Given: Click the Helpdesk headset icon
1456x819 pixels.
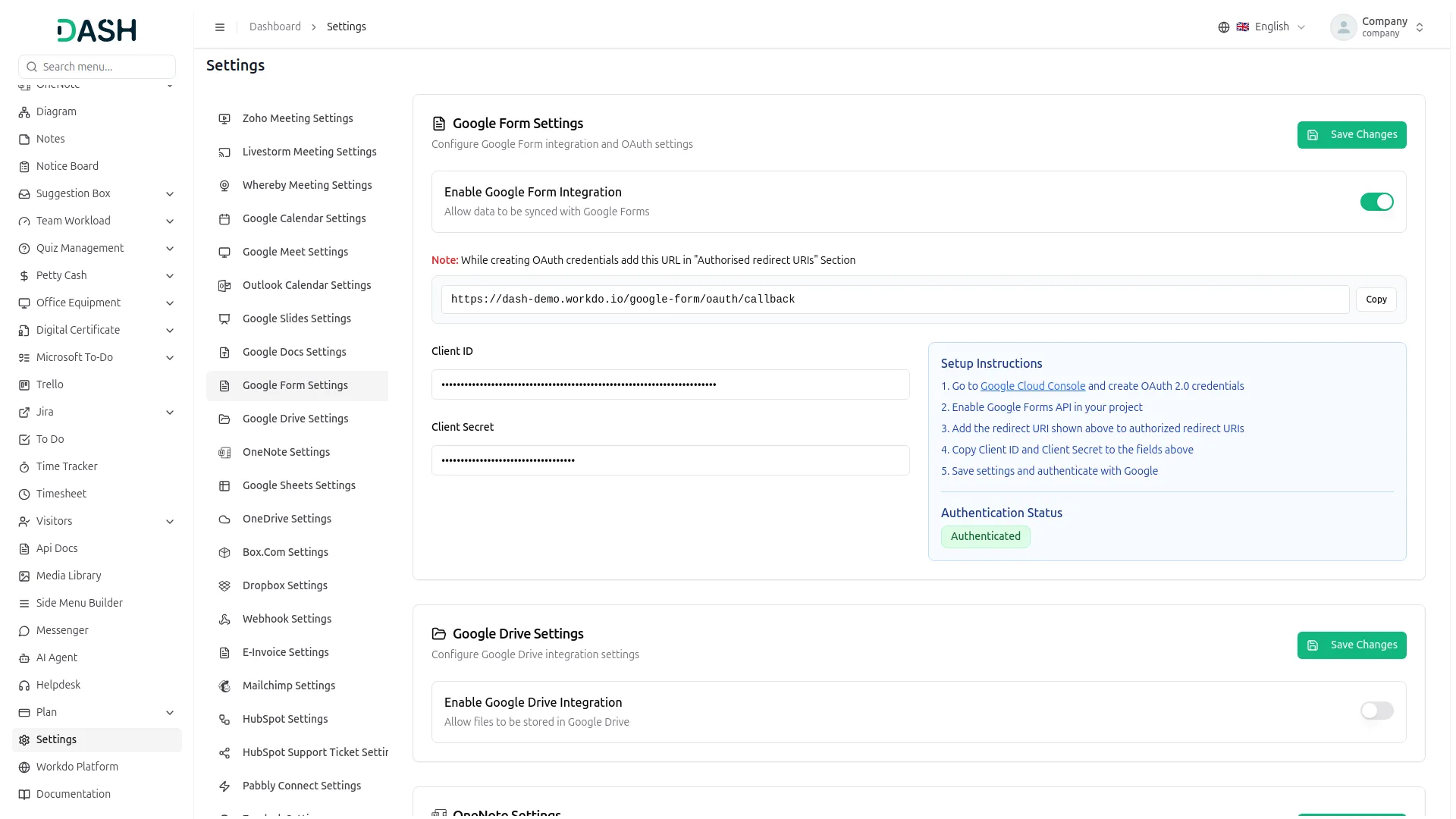Looking at the screenshot, I should (24, 686).
